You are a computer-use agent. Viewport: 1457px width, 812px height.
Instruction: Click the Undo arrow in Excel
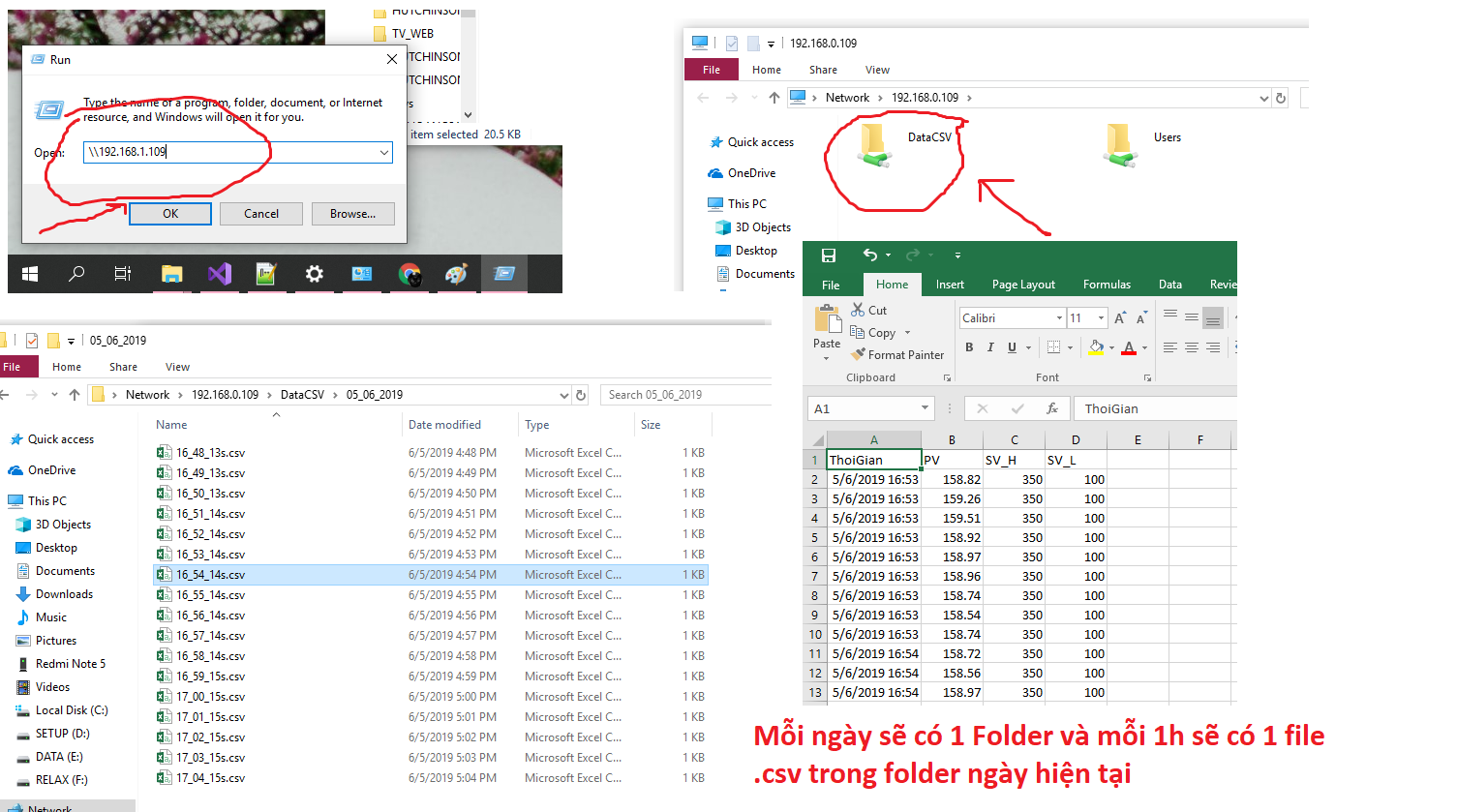[x=869, y=256]
